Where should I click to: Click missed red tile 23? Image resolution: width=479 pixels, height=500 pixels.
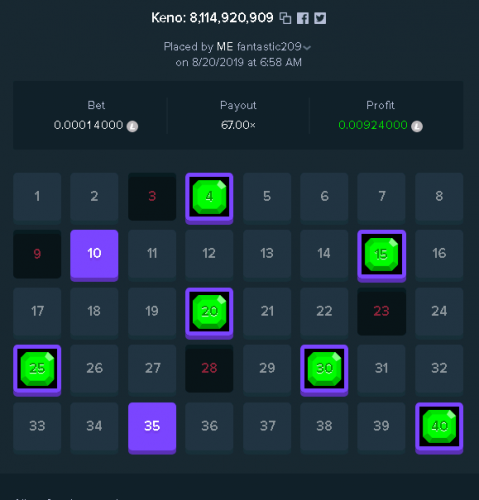pos(382,311)
